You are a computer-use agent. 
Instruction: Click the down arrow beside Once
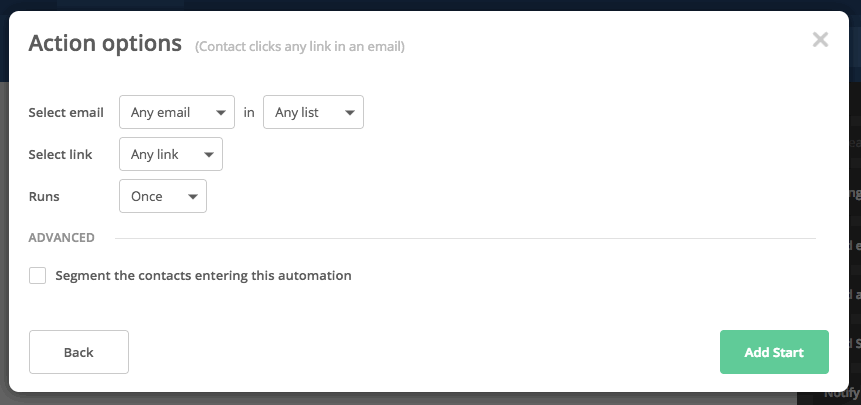tap(192, 197)
